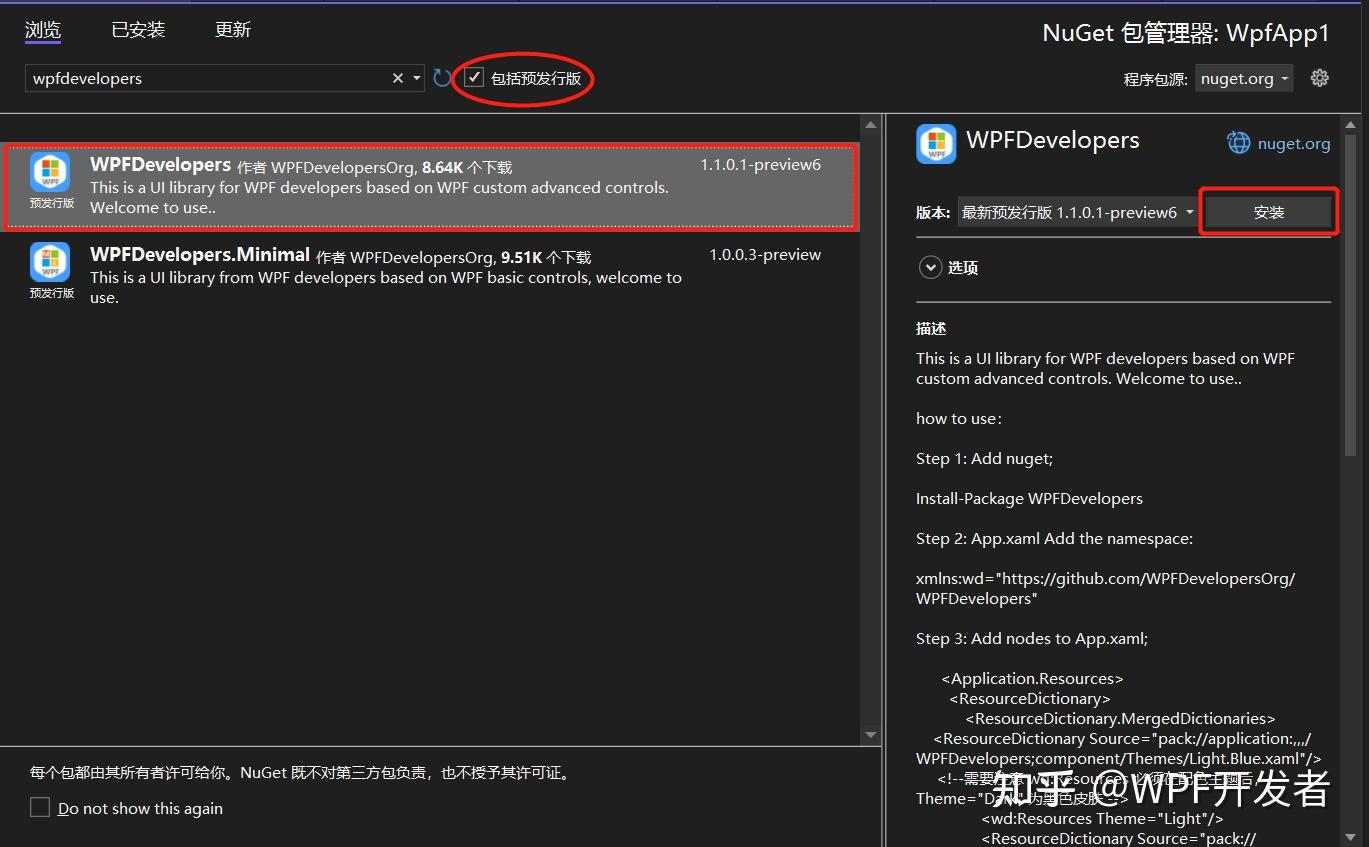
Task: Check the Do not show this again box
Action: [x=40, y=807]
